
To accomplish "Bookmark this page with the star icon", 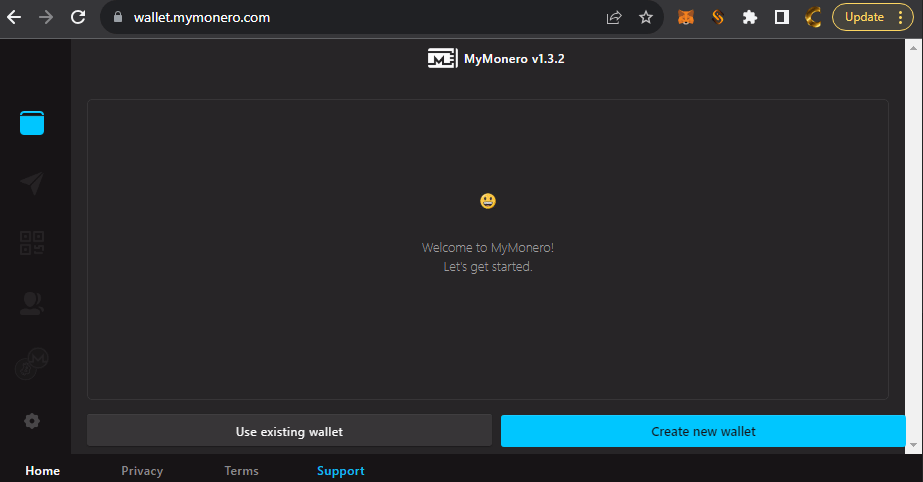I will (646, 17).
